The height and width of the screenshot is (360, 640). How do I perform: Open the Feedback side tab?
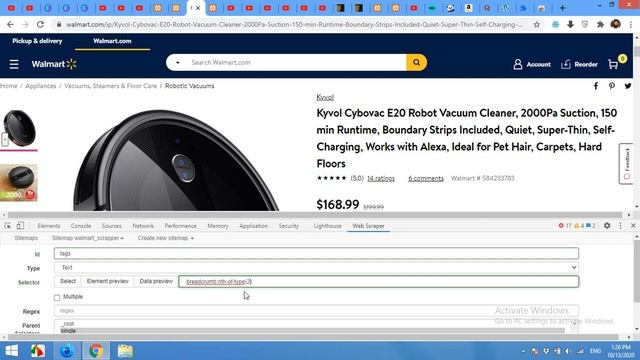click(626, 163)
